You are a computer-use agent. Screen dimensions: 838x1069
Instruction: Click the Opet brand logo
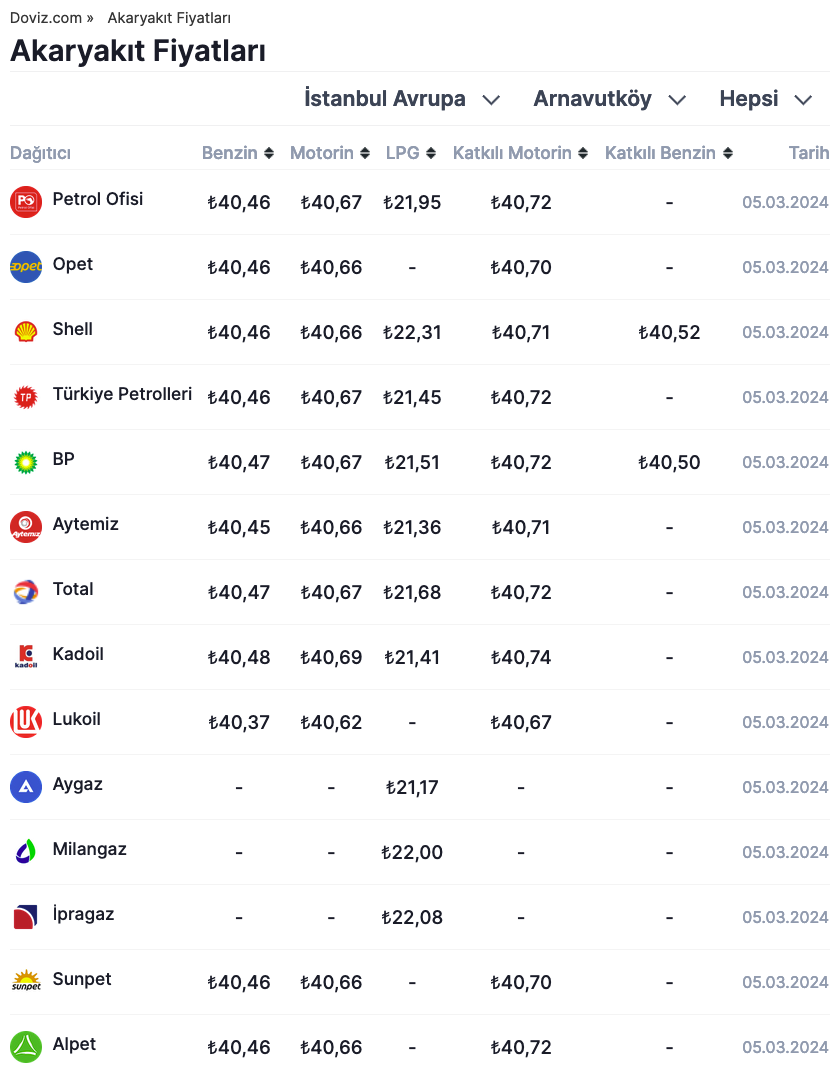click(26, 267)
